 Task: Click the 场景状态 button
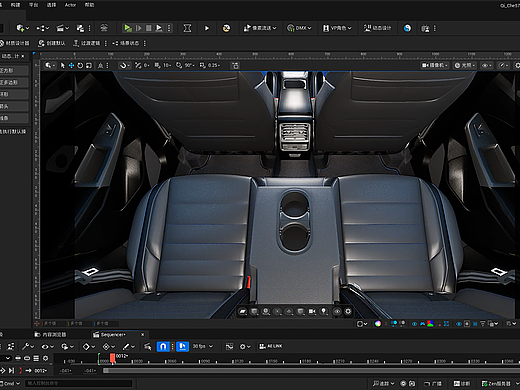click(x=125, y=43)
